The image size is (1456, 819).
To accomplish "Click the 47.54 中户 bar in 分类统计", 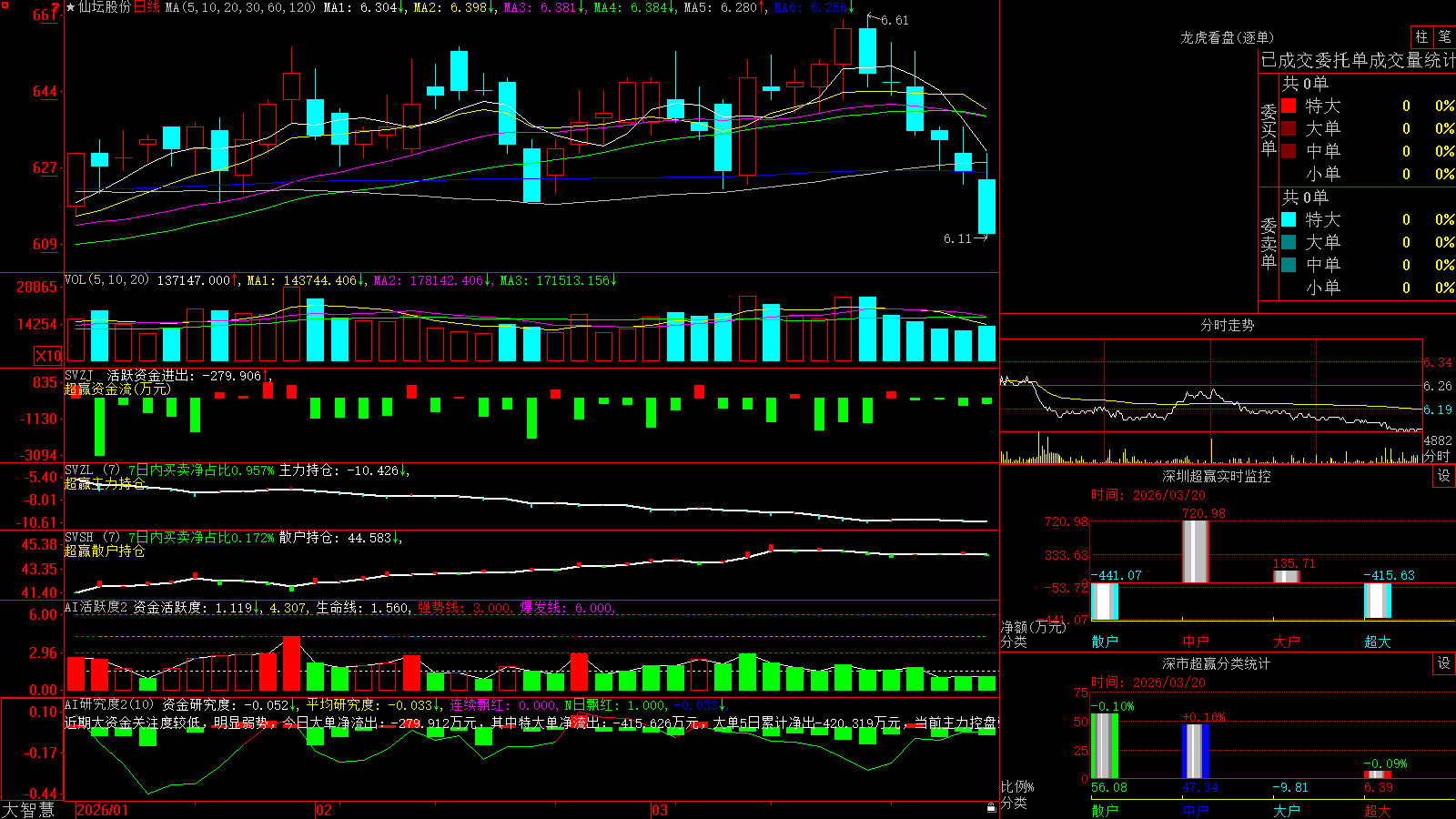I will [x=1196, y=752].
